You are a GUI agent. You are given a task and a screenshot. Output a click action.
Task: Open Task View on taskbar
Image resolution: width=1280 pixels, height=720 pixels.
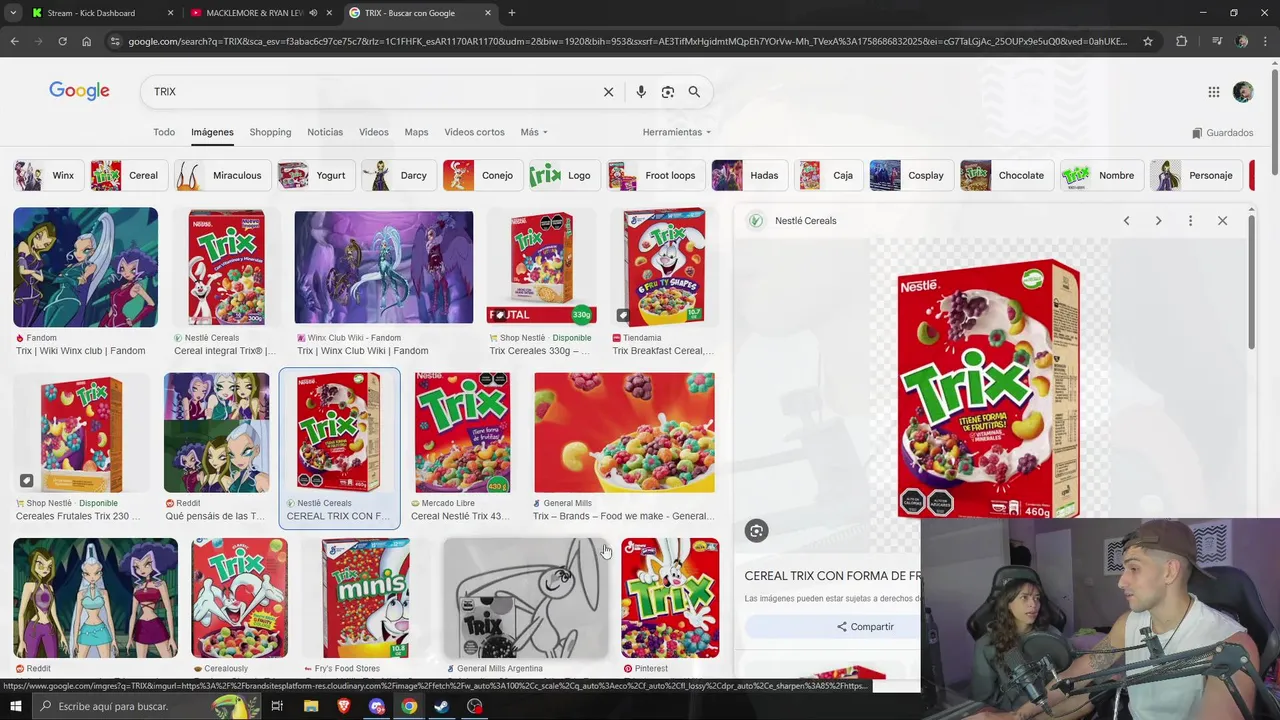point(277,706)
